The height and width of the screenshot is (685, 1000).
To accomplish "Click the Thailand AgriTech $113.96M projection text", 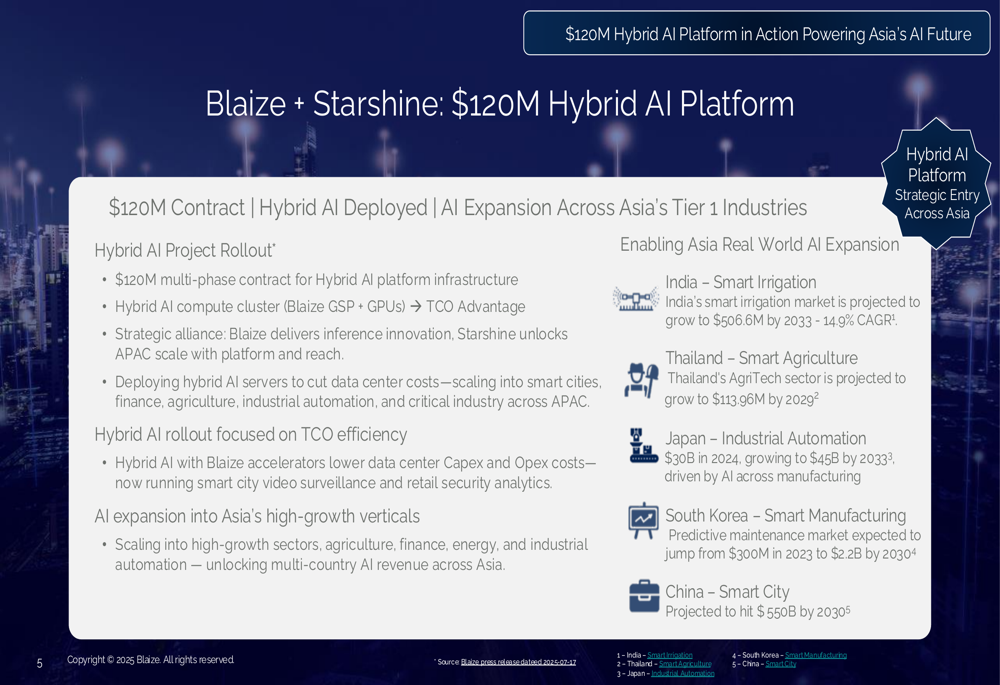I will click(x=785, y=388).
